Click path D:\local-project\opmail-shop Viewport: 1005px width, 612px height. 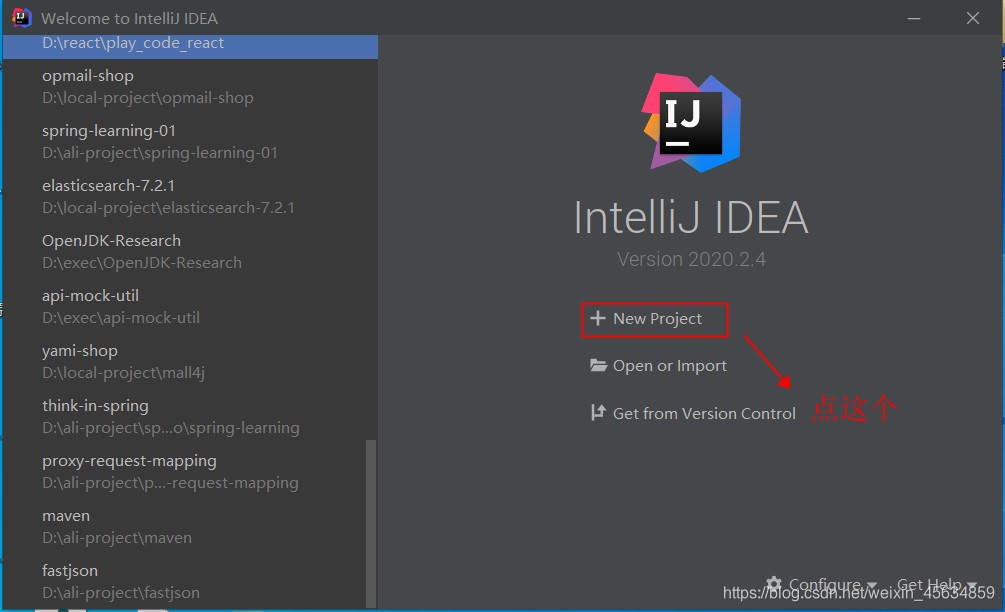[147, 98]
